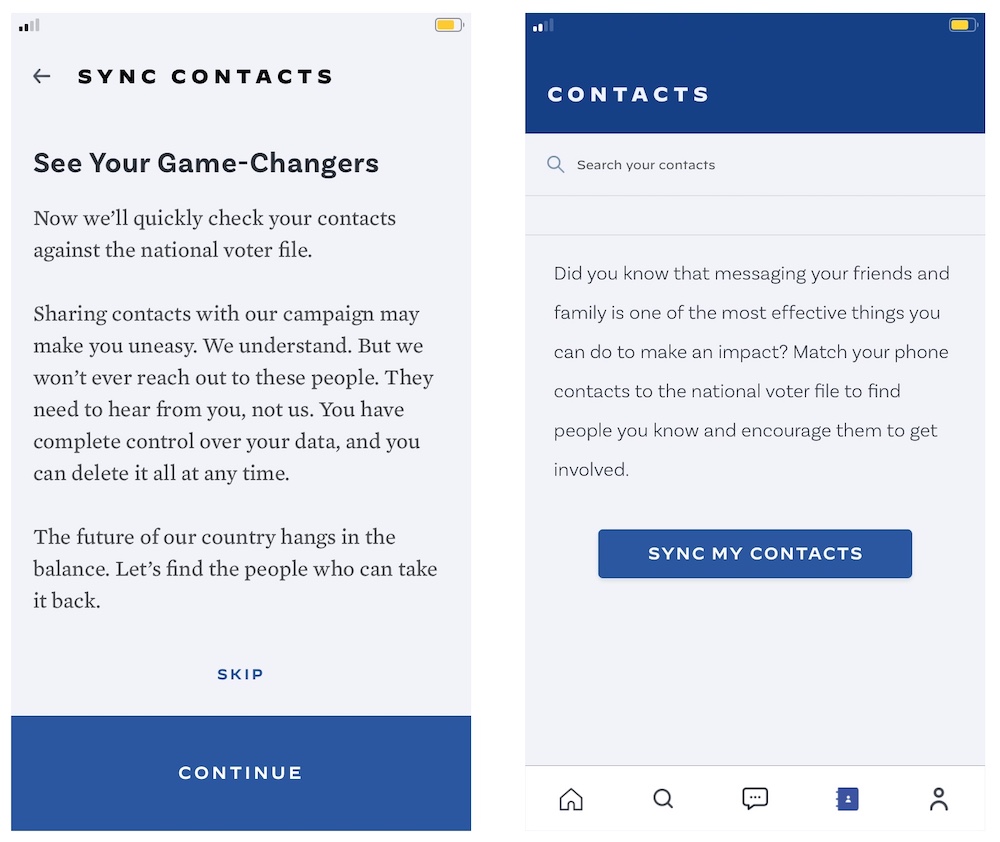Click the search magnifier in contacts field
Viewport: 1000px width, 842px height.
[556, 164]
